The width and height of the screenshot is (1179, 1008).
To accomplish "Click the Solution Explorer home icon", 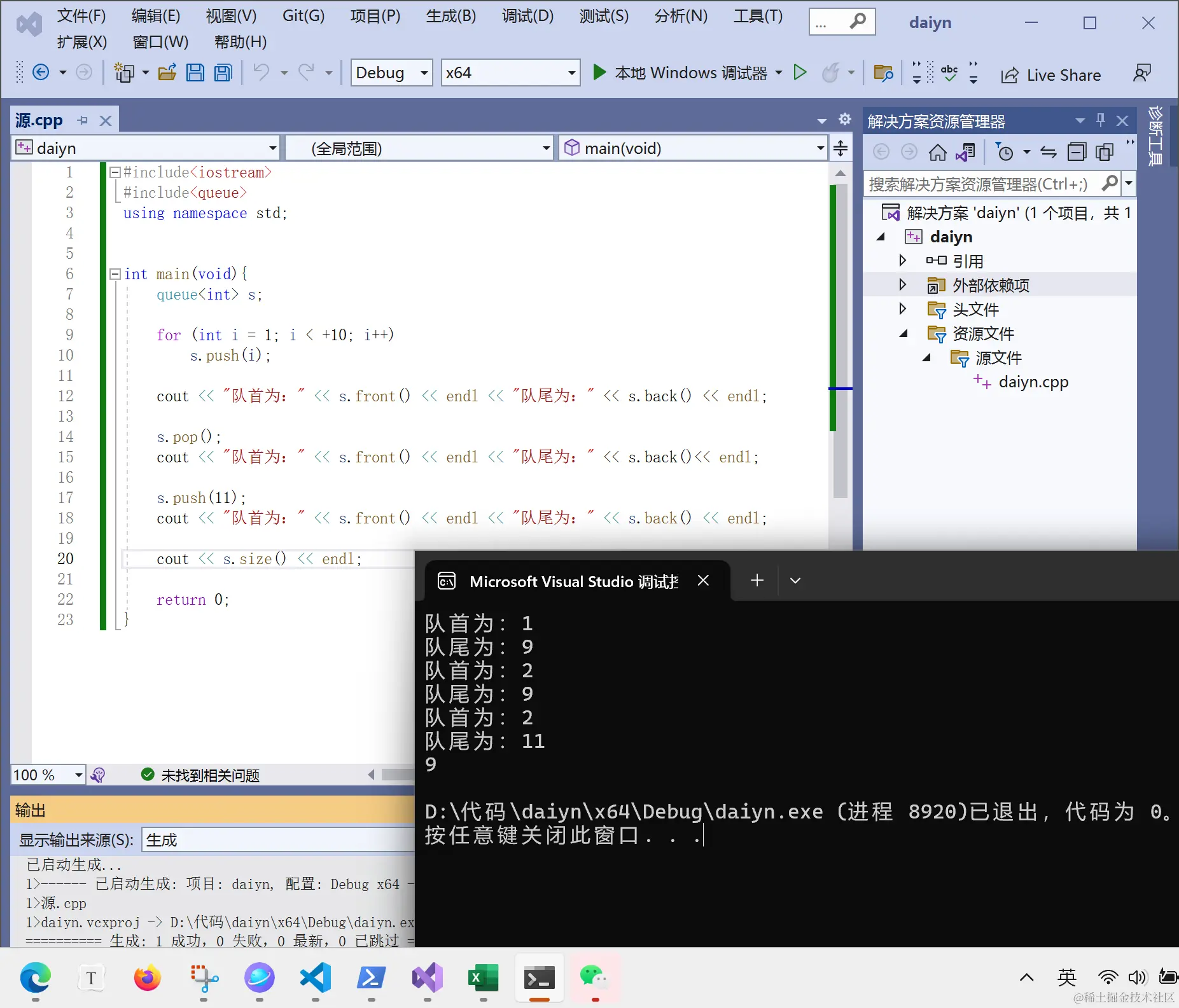I will pyautogui.click(x=937, y=152).
